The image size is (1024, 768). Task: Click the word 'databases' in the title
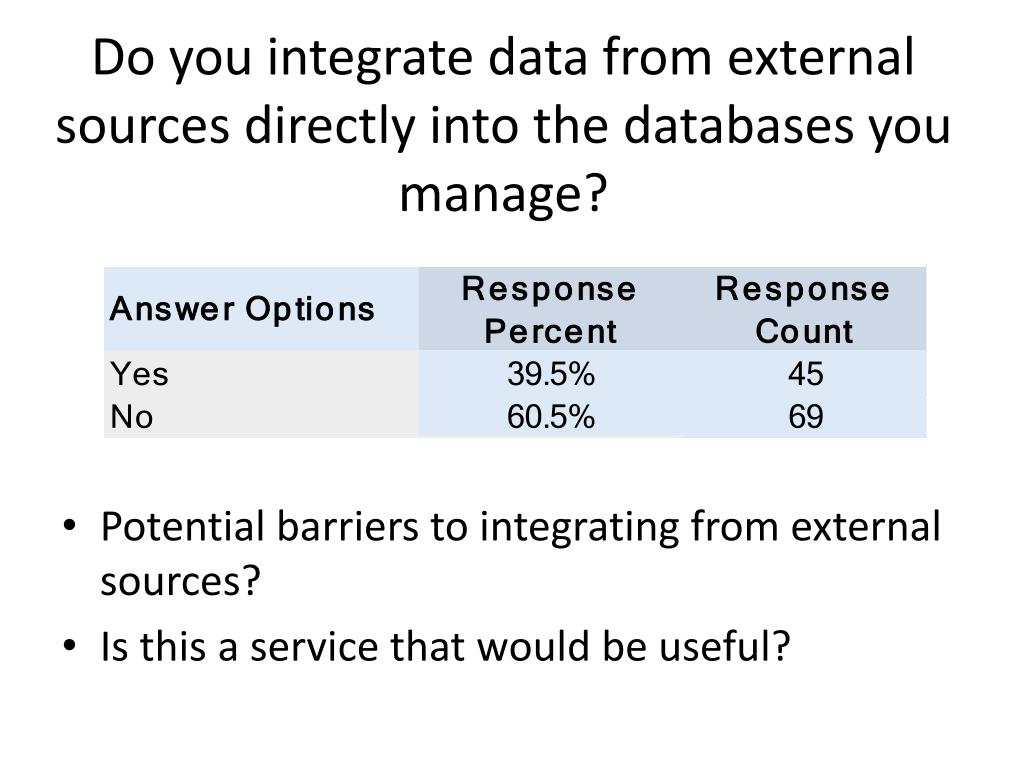pos(738,125)
